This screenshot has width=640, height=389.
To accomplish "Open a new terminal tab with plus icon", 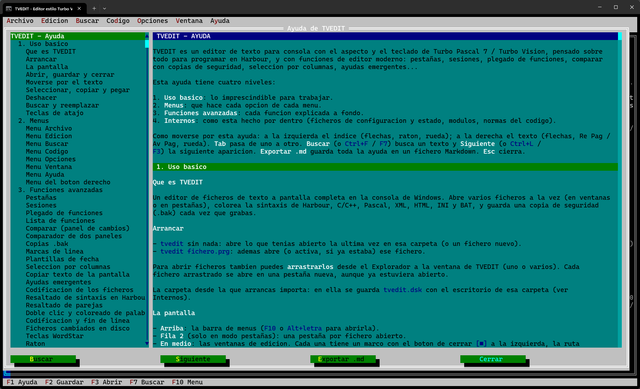I will tap(94, 8).
